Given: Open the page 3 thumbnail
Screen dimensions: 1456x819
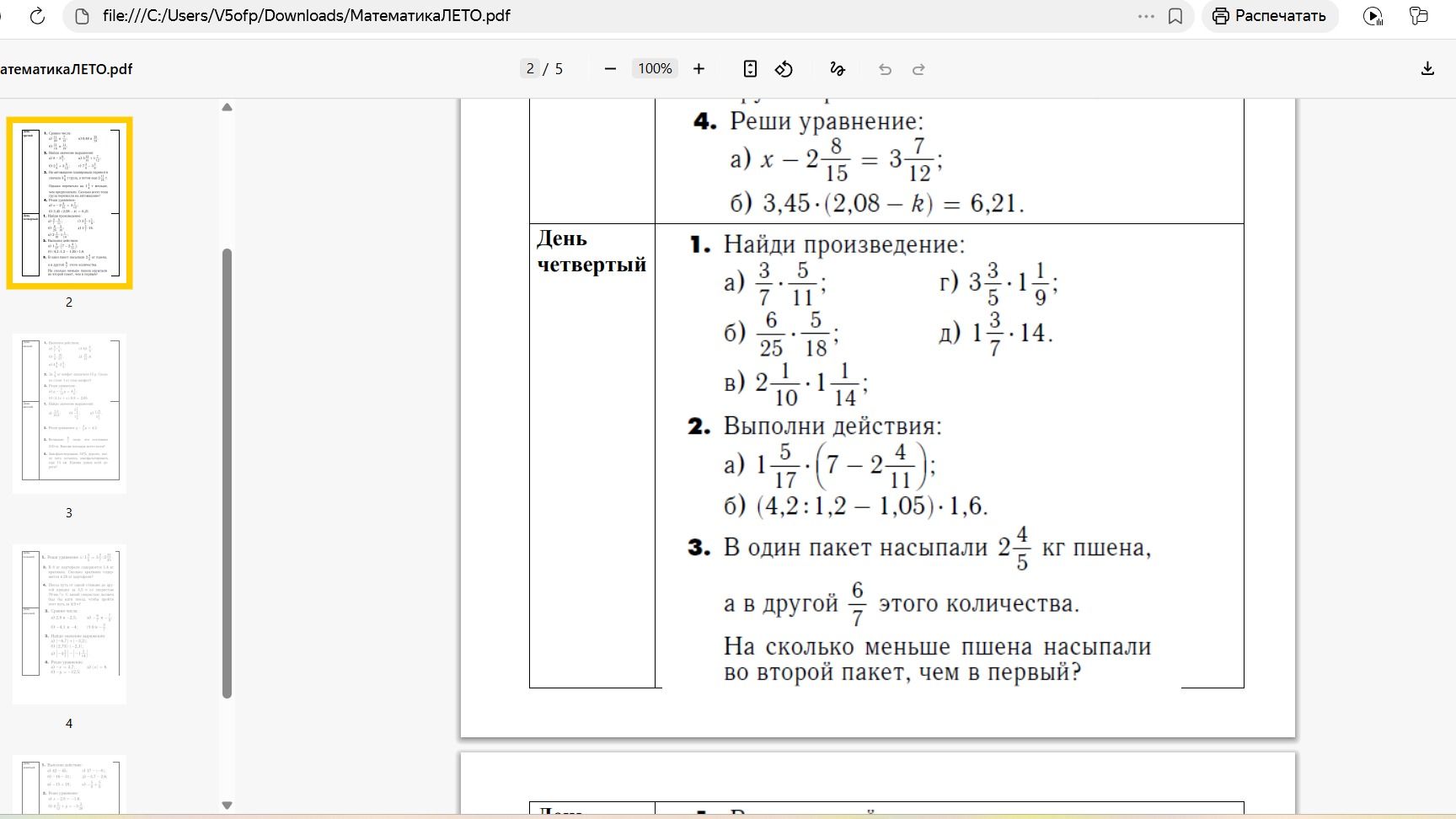Looking at the screenshot, I should tap(69, 414).
